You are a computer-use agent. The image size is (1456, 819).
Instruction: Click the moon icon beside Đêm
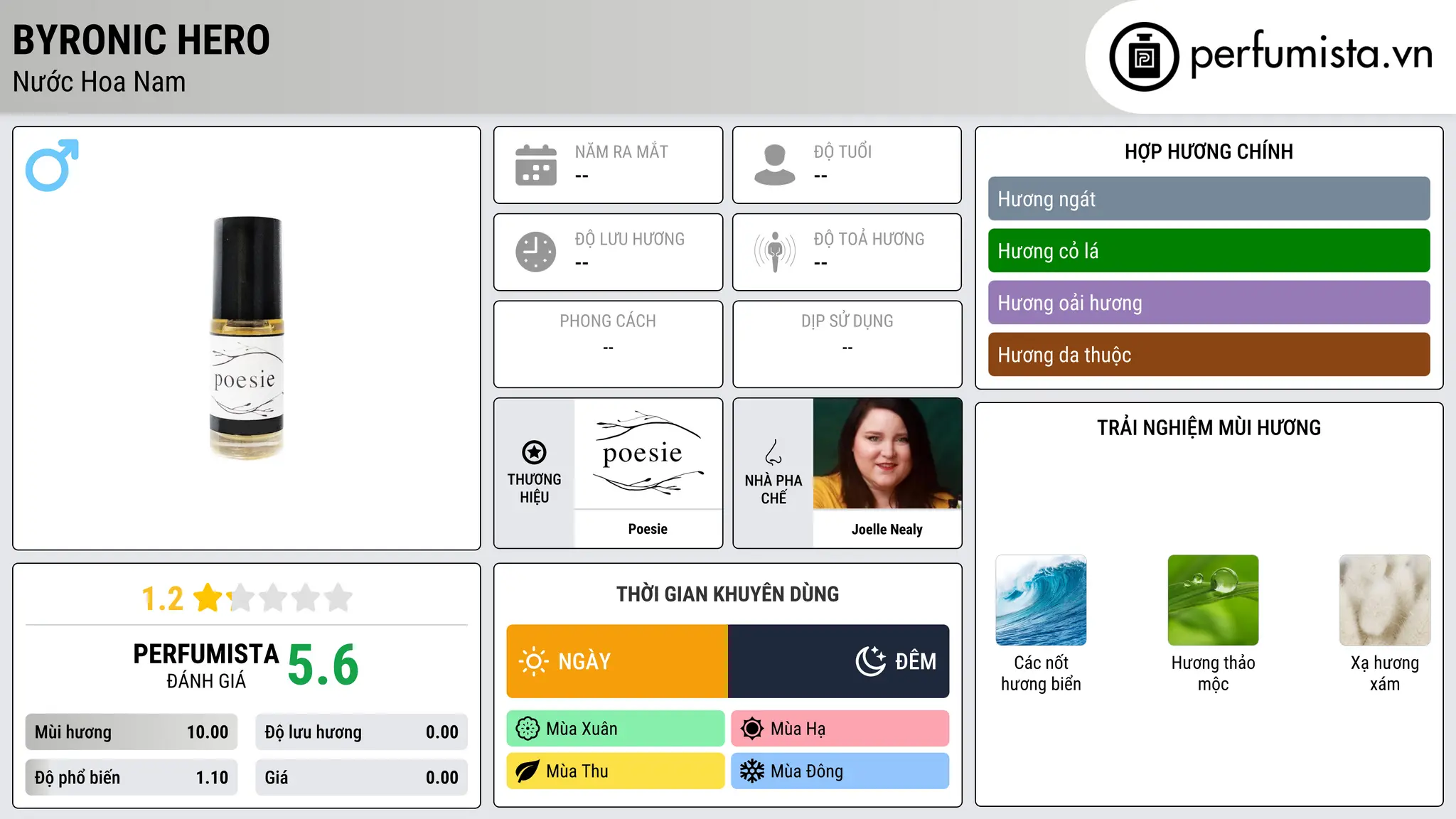tap(870, 661)
